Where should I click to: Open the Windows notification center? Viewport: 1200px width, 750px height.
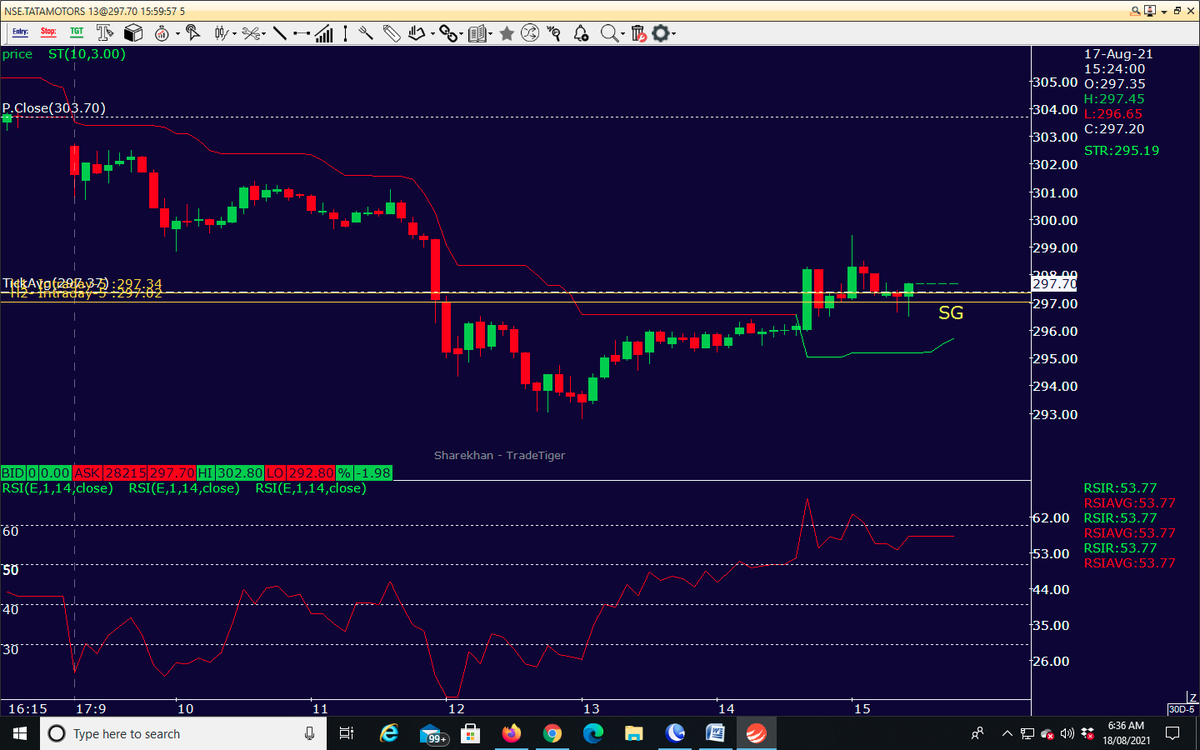pos(1174,733)
